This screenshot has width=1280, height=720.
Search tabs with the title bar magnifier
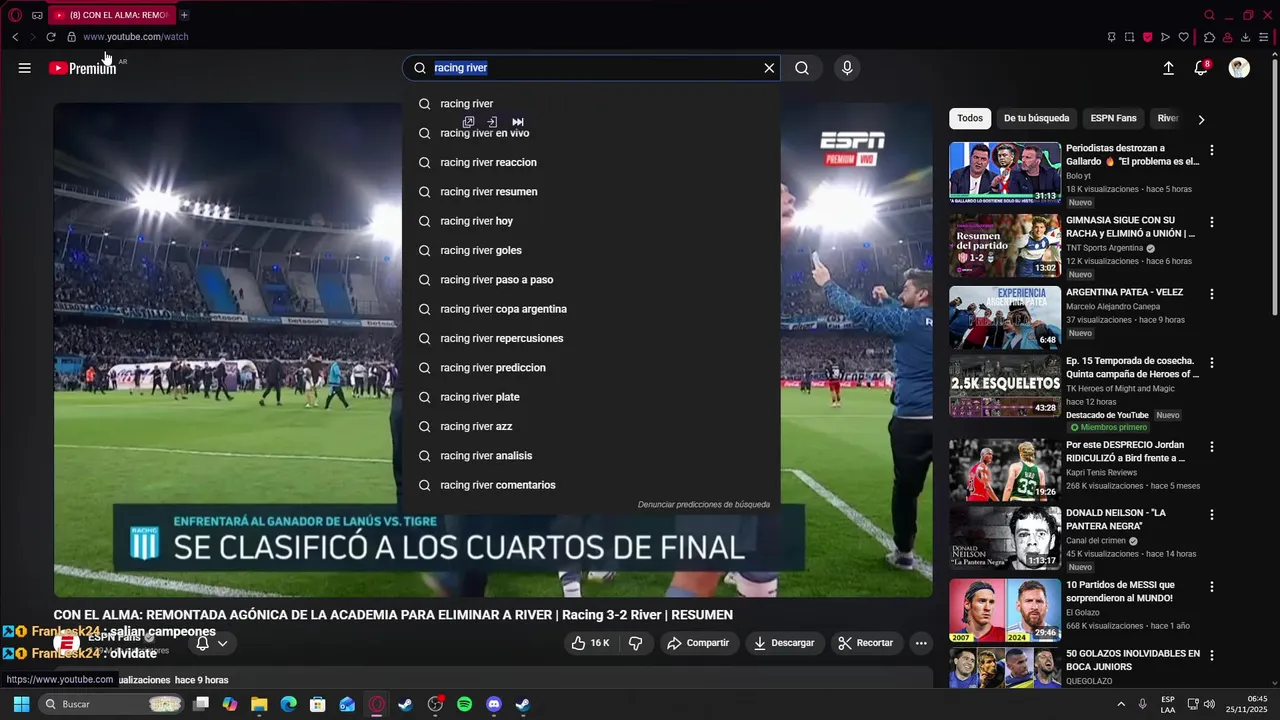click(x=1209, y=15)
